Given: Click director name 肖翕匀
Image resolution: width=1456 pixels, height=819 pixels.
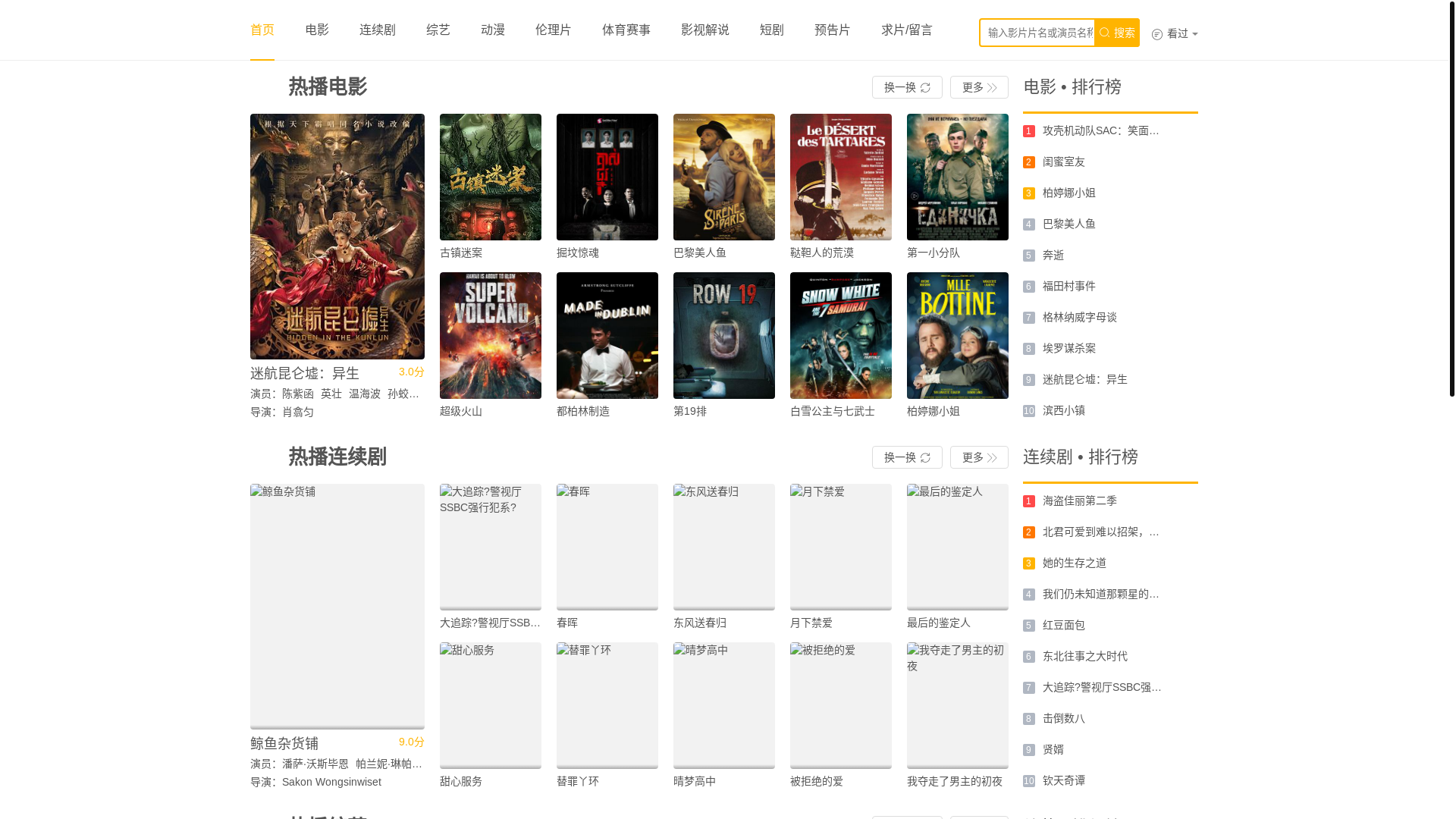Looking at the screenshot, I should pyautogui.click(x=298, y=412).
